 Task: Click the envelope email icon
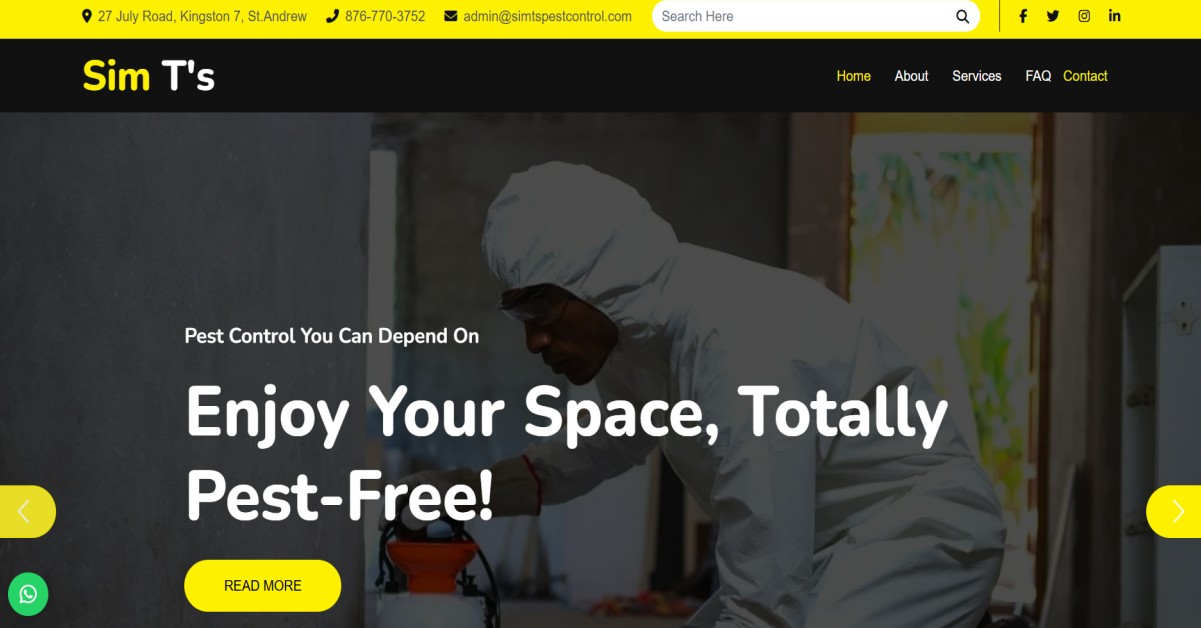[x=450, y=16]
